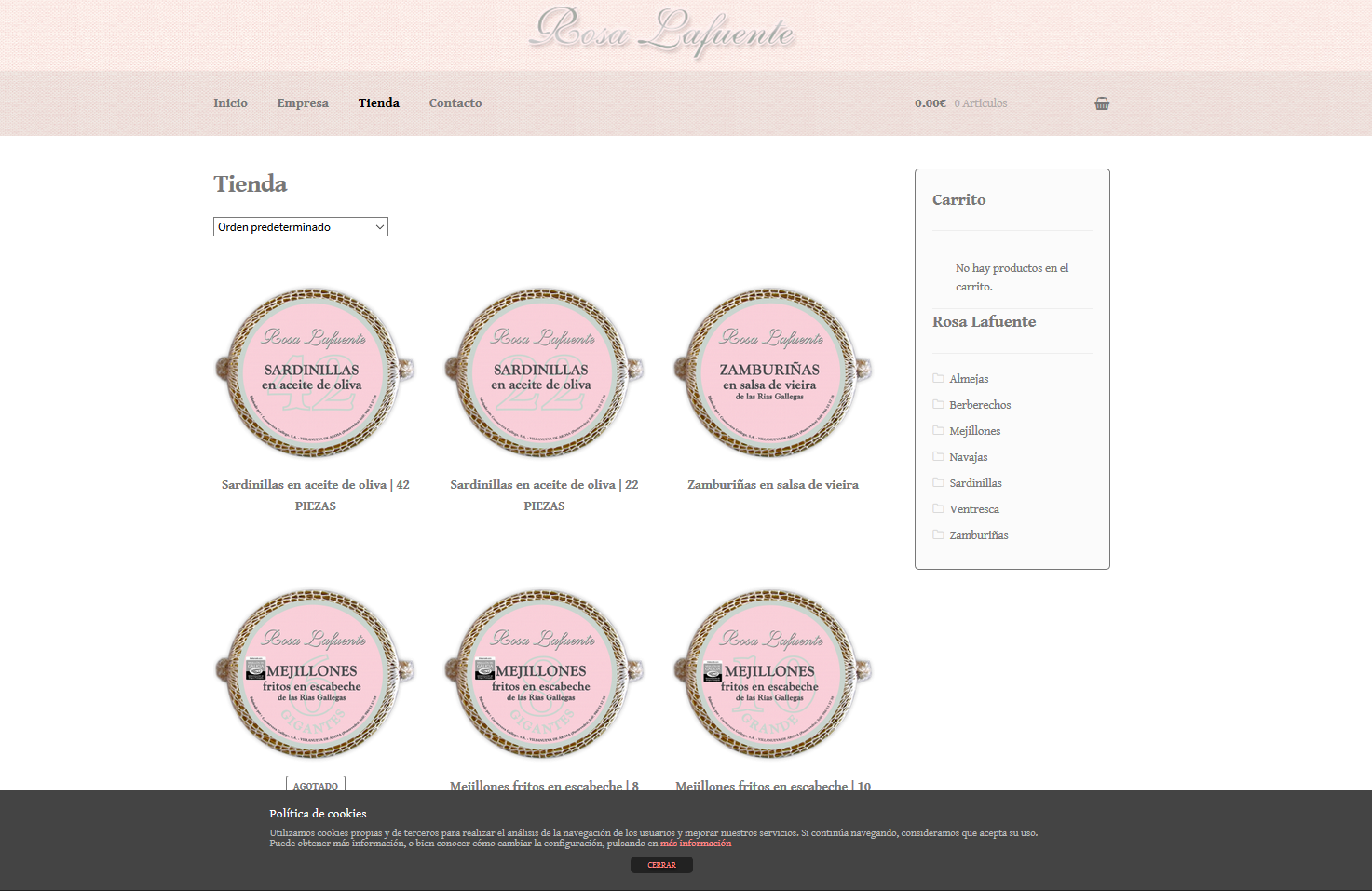The image size is (1372, 891).
Task: Open the middle Mejillones fritos Gigantes tin
Action: [544, 673]
